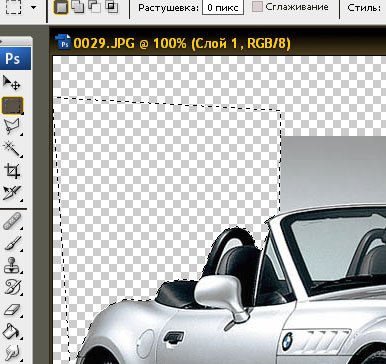Toggle the Сглаживание checkbox

257,6
